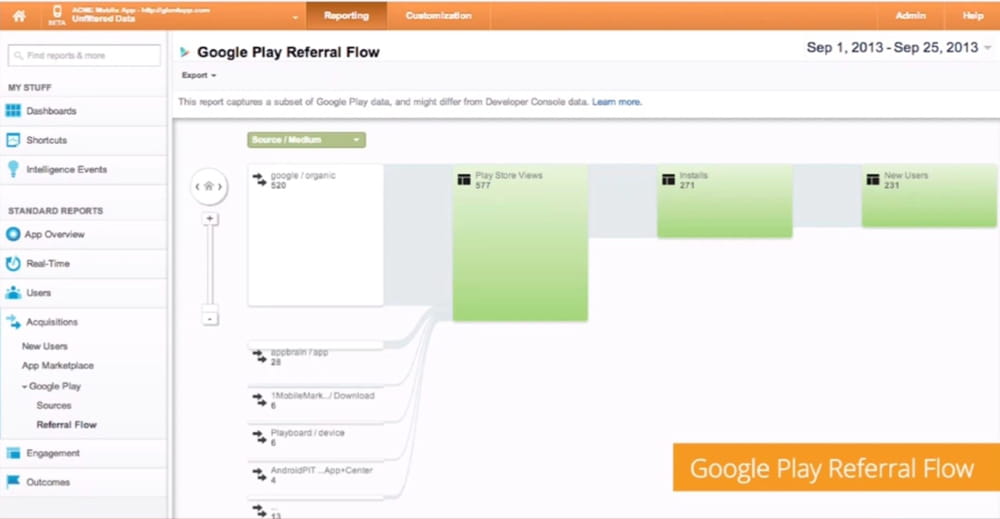Viewport: 1000px width, 519px height.
Task: Select the google / organic source node
Action: (x=316, y=235)
